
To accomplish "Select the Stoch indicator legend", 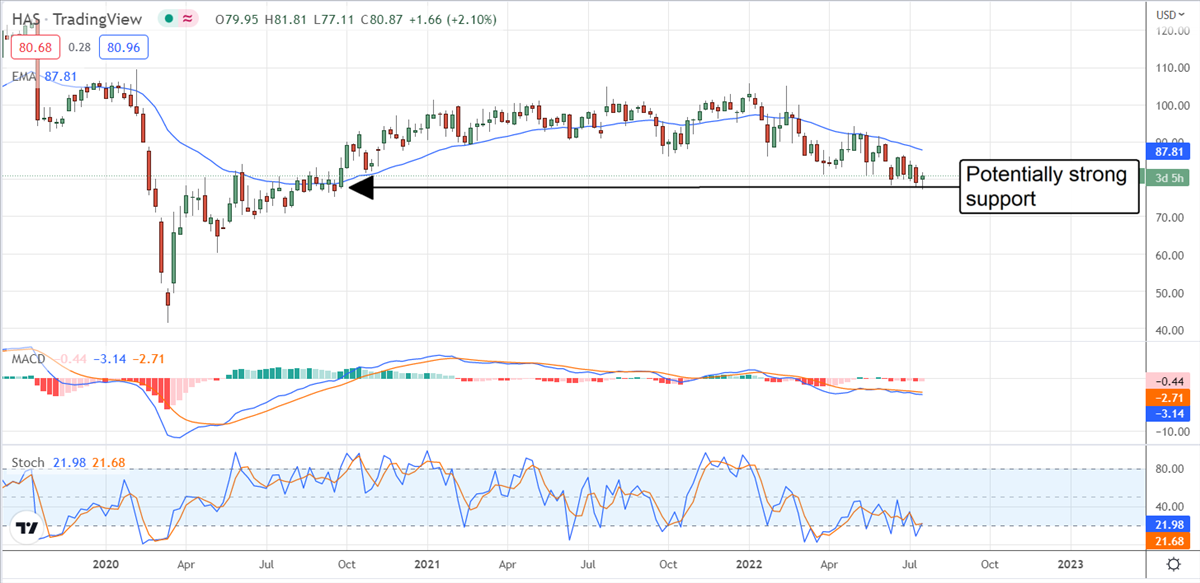I will [26, 462].
